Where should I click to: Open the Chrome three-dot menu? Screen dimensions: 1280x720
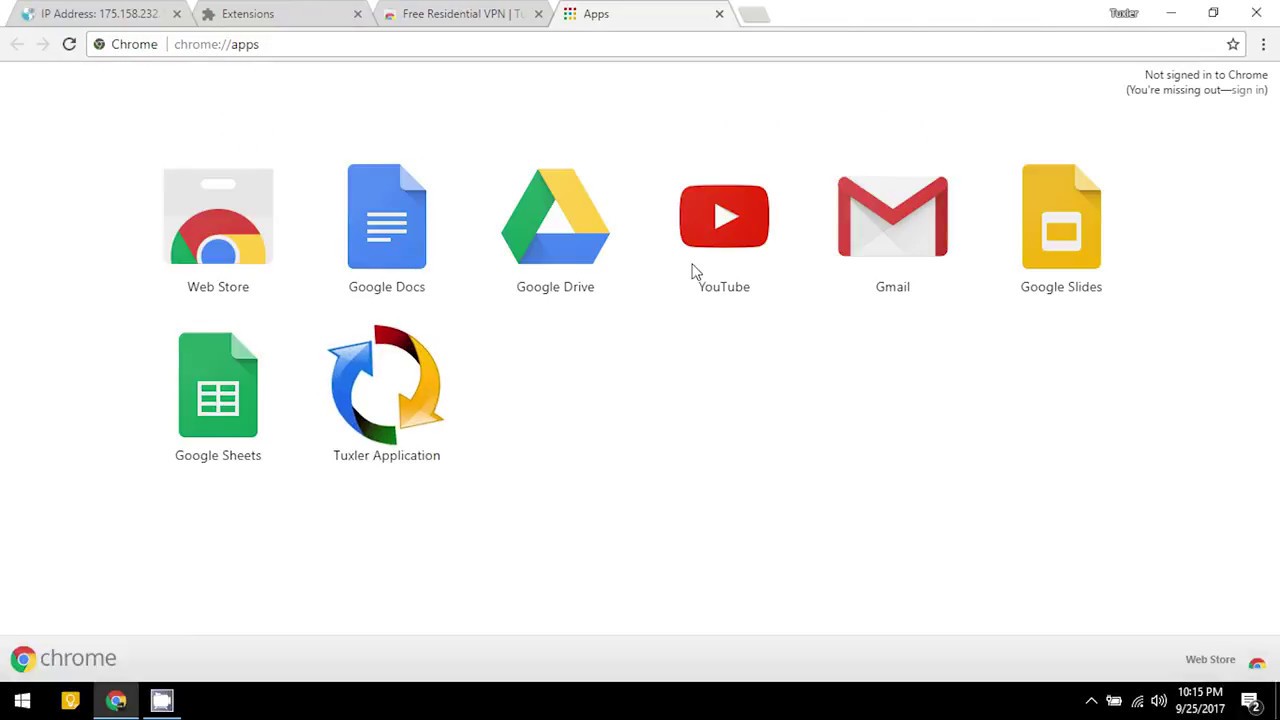coord(1263,44)
